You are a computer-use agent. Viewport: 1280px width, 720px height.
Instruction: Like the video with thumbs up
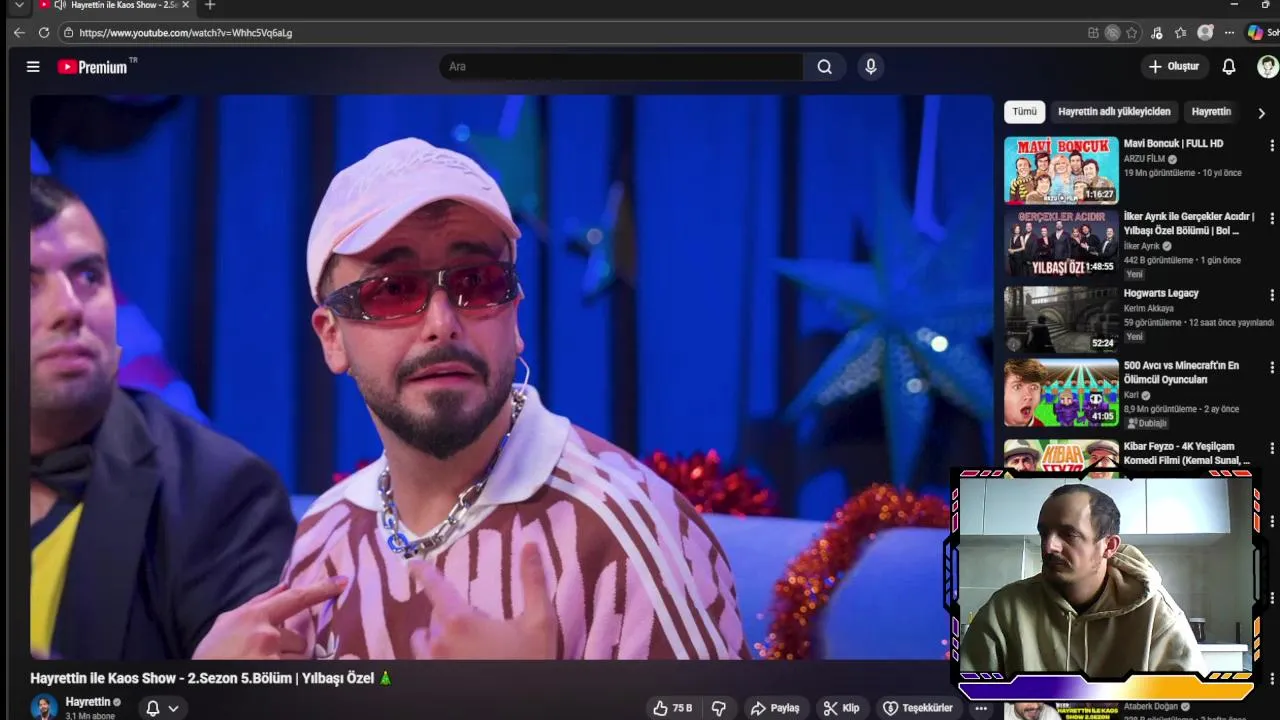(672, 708)
